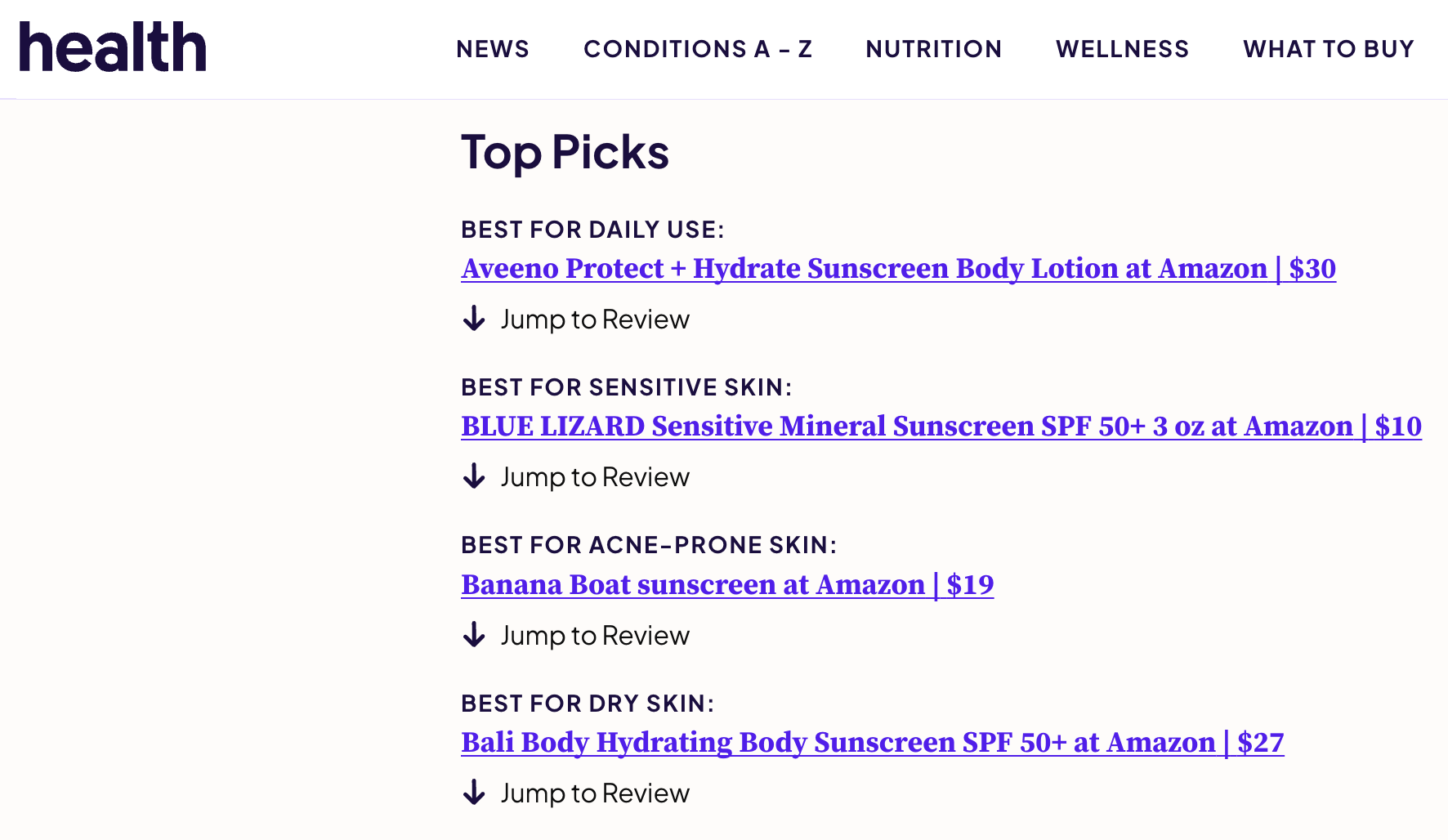Click down arrow icon under Bali Body link
This screenshot has height=840, width=1448.
click(474, 793)
